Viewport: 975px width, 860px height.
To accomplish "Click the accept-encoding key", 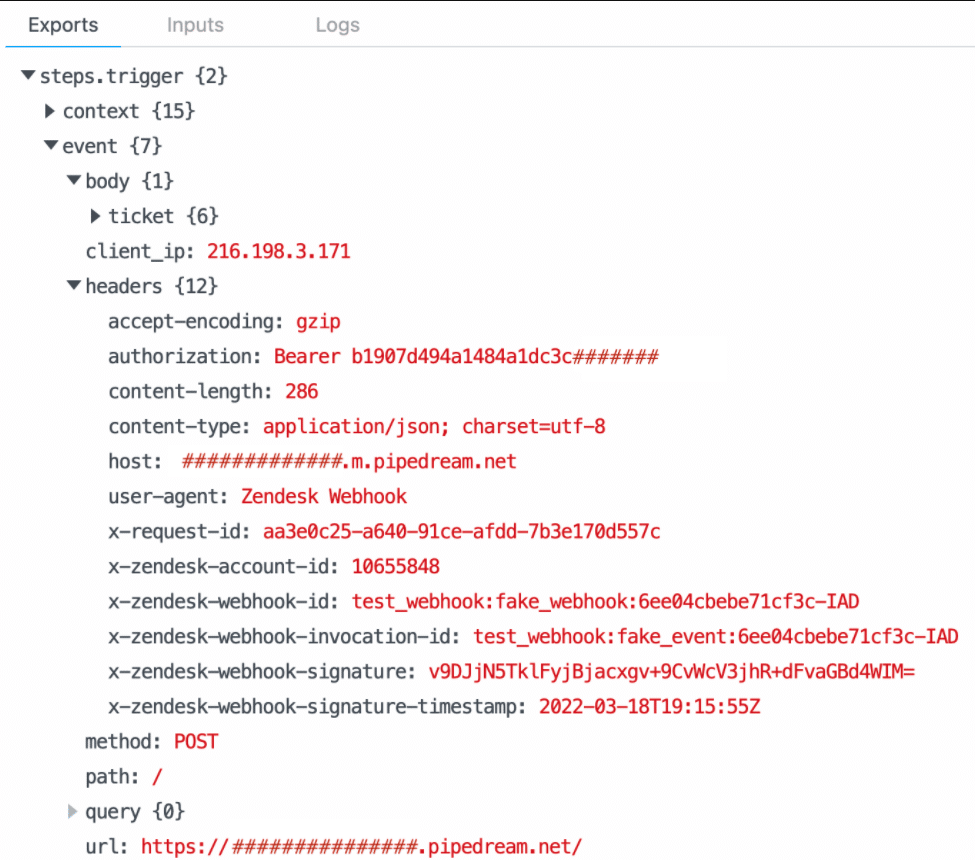I will pyautogui.click(x=196, y=321).
